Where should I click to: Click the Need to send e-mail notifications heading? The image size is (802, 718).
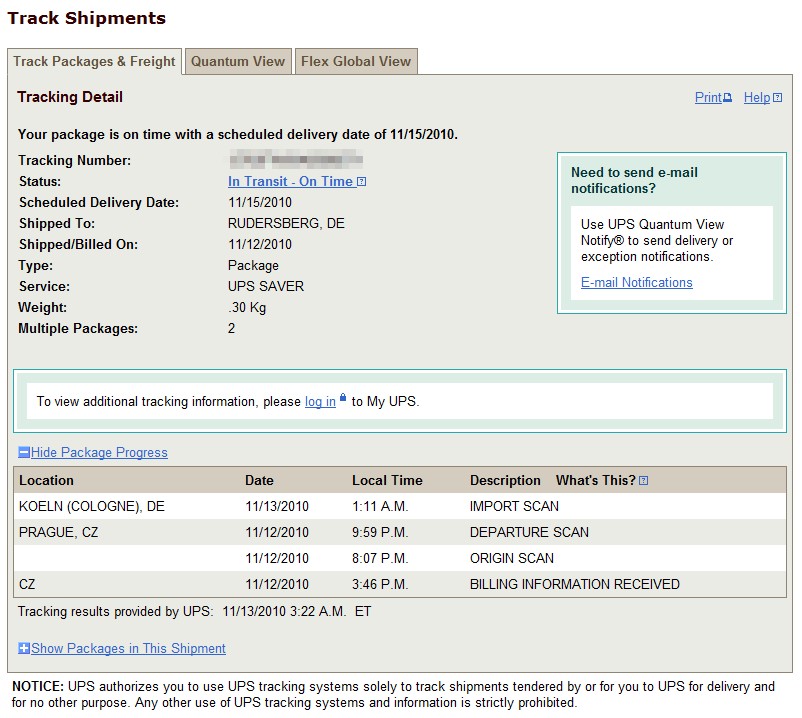(x=634, y=181)
